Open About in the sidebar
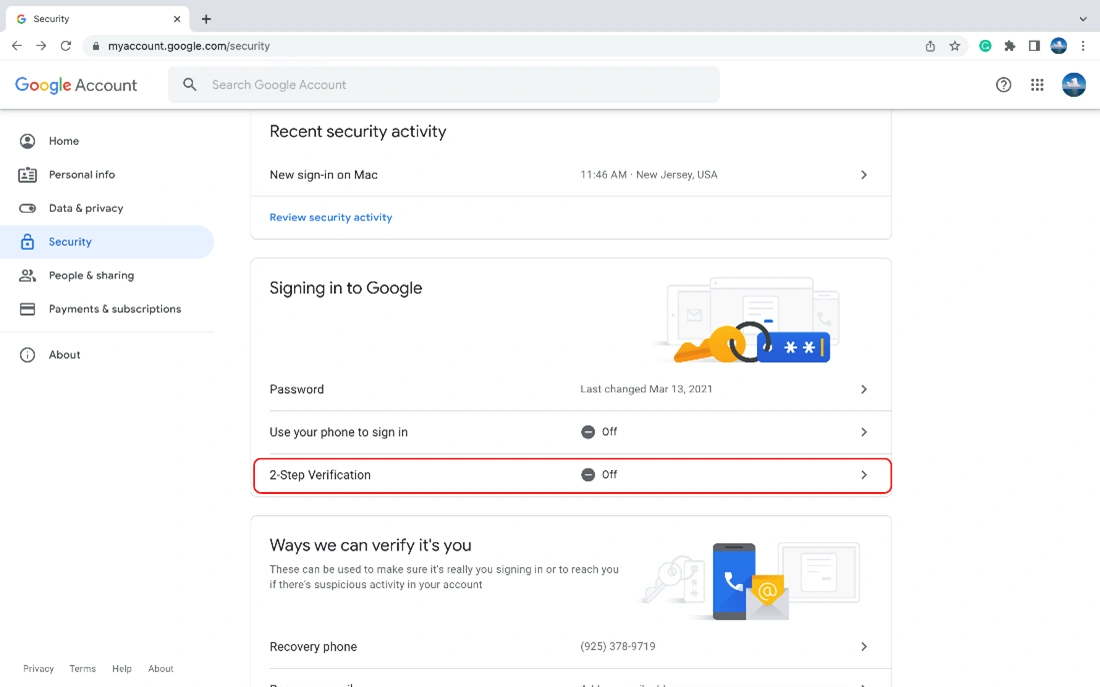Screen dimensions: 1100x687 107,355
